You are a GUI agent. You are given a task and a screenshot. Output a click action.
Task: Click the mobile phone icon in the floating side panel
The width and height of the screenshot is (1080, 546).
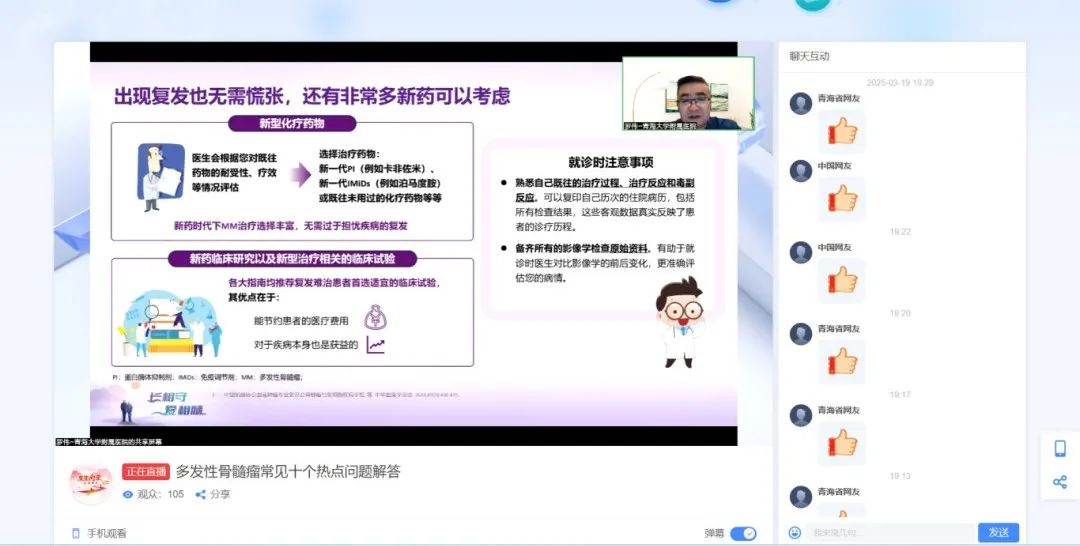1060,449
